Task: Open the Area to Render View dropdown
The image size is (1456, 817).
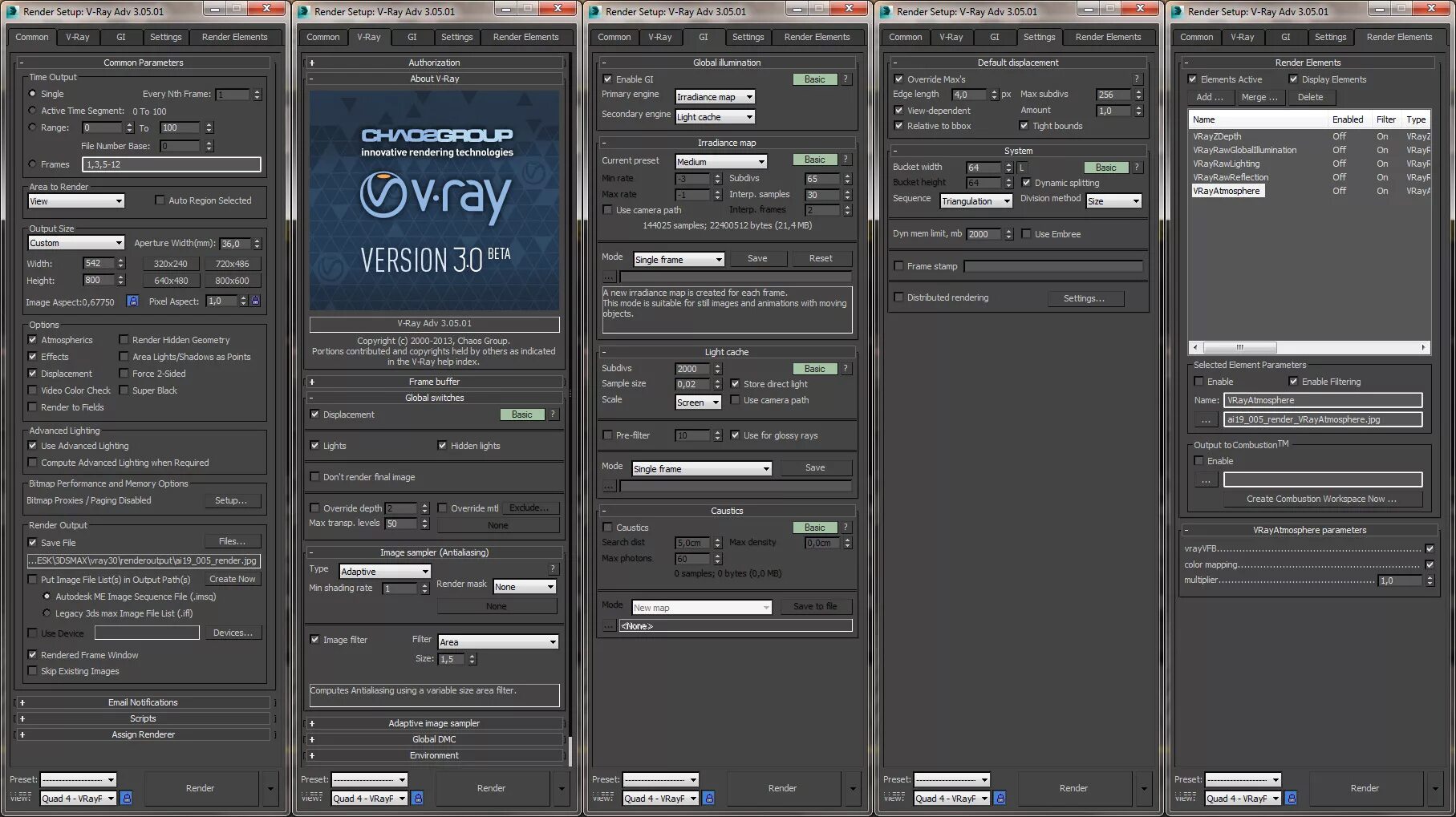Action: click(76, 201)
